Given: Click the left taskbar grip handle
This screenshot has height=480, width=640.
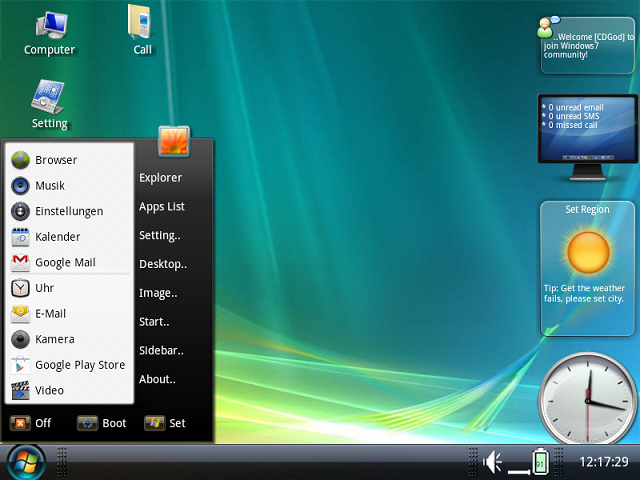Looking at the screenshot, I should coord(62,462).
